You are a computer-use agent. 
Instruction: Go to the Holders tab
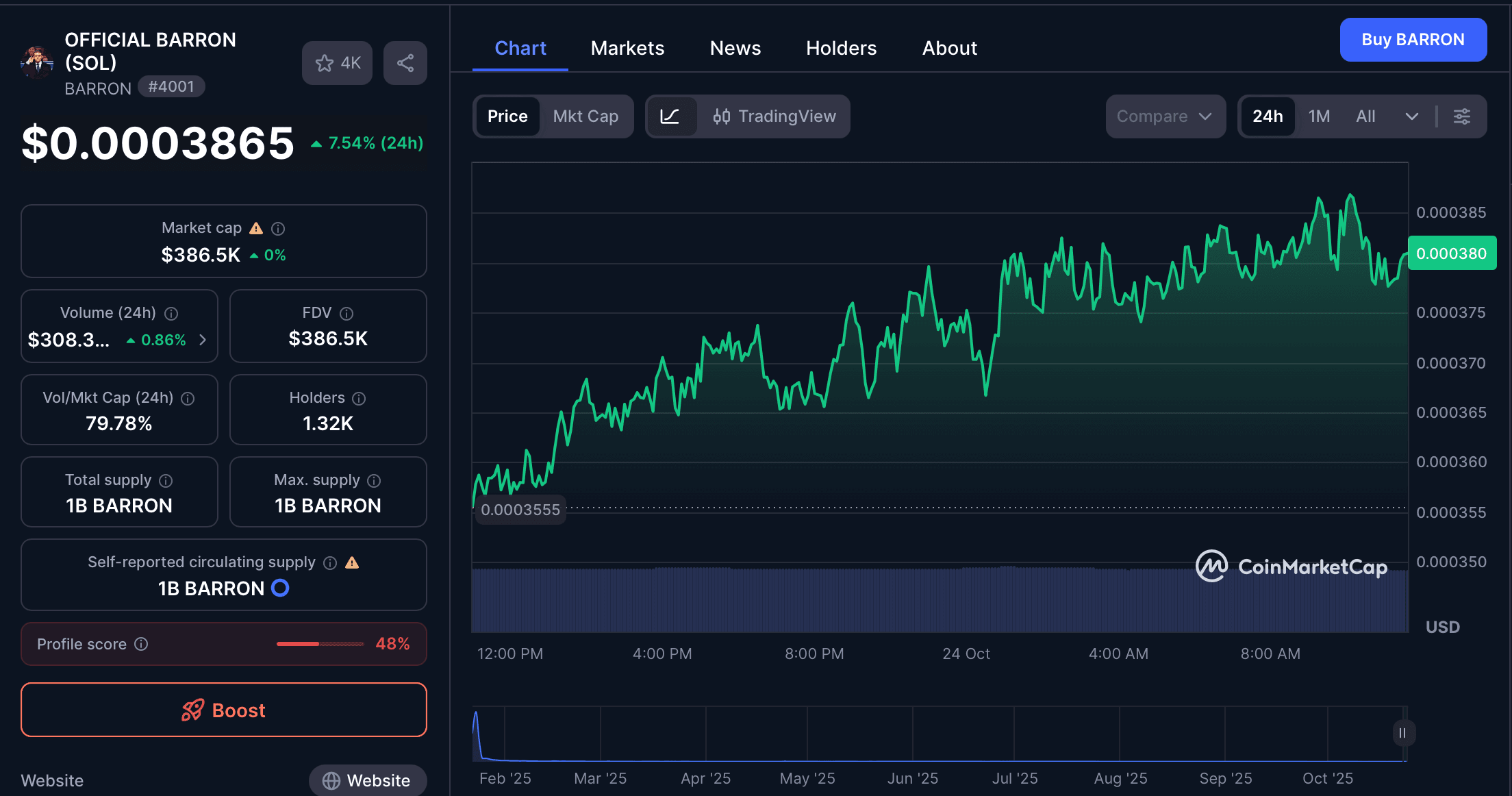[841, 48]
